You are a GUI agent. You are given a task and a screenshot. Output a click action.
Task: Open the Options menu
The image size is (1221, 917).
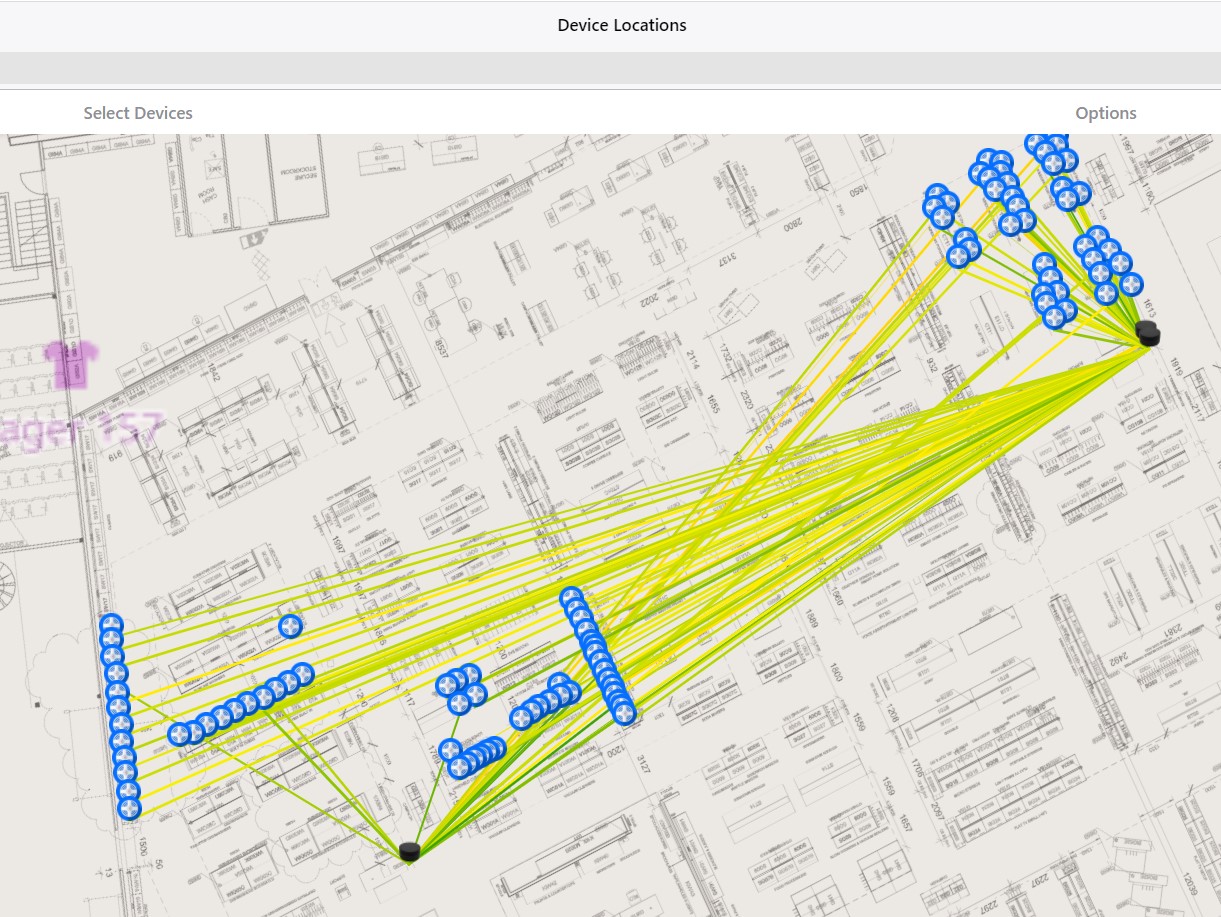click(x=1106, y=113)
